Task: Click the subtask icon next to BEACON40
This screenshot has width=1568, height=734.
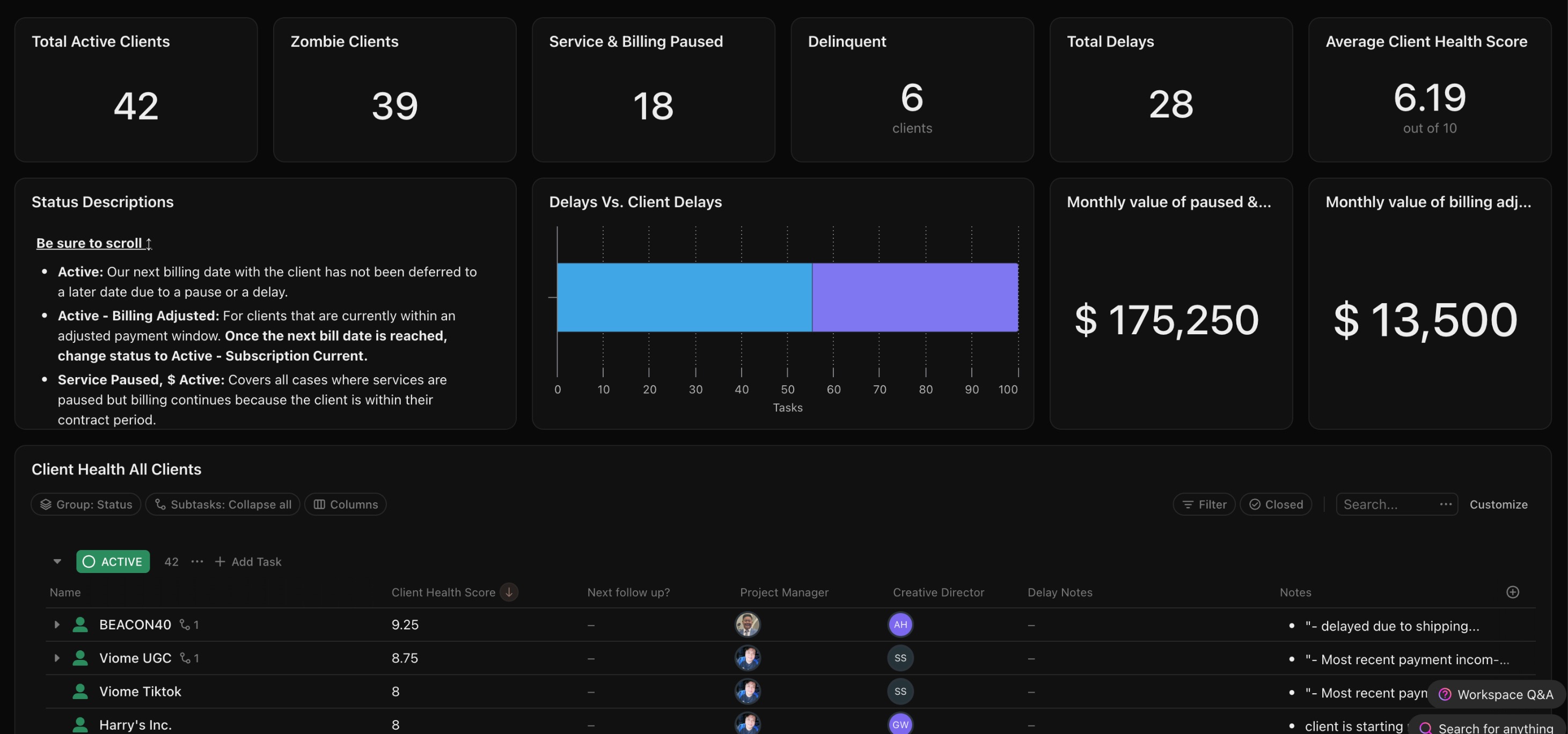Action: tap(185, 625)
